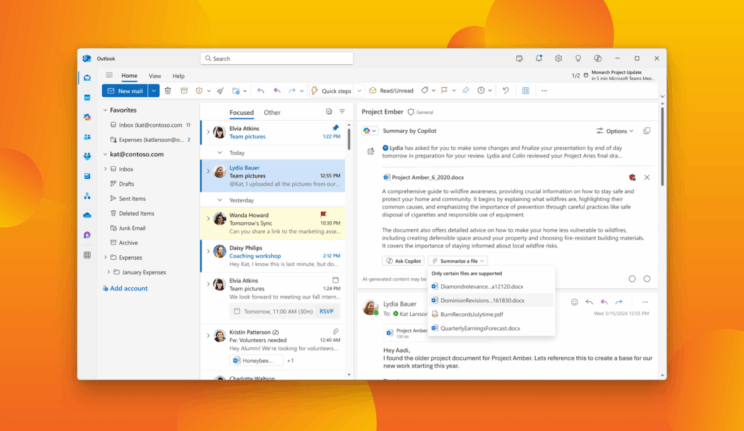Click the message list vertical scrollbar
744x431 pixels.
349,138
